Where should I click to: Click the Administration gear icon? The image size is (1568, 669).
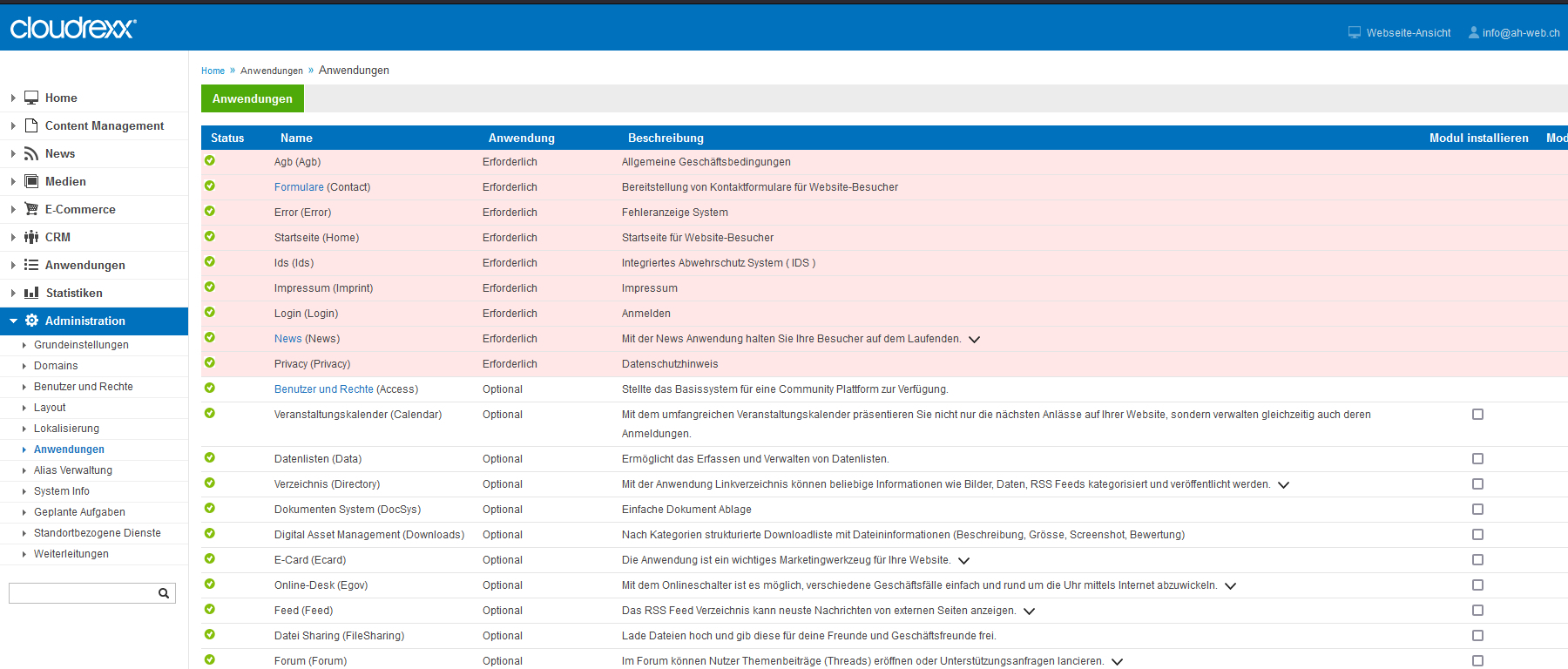click(31, 321)
